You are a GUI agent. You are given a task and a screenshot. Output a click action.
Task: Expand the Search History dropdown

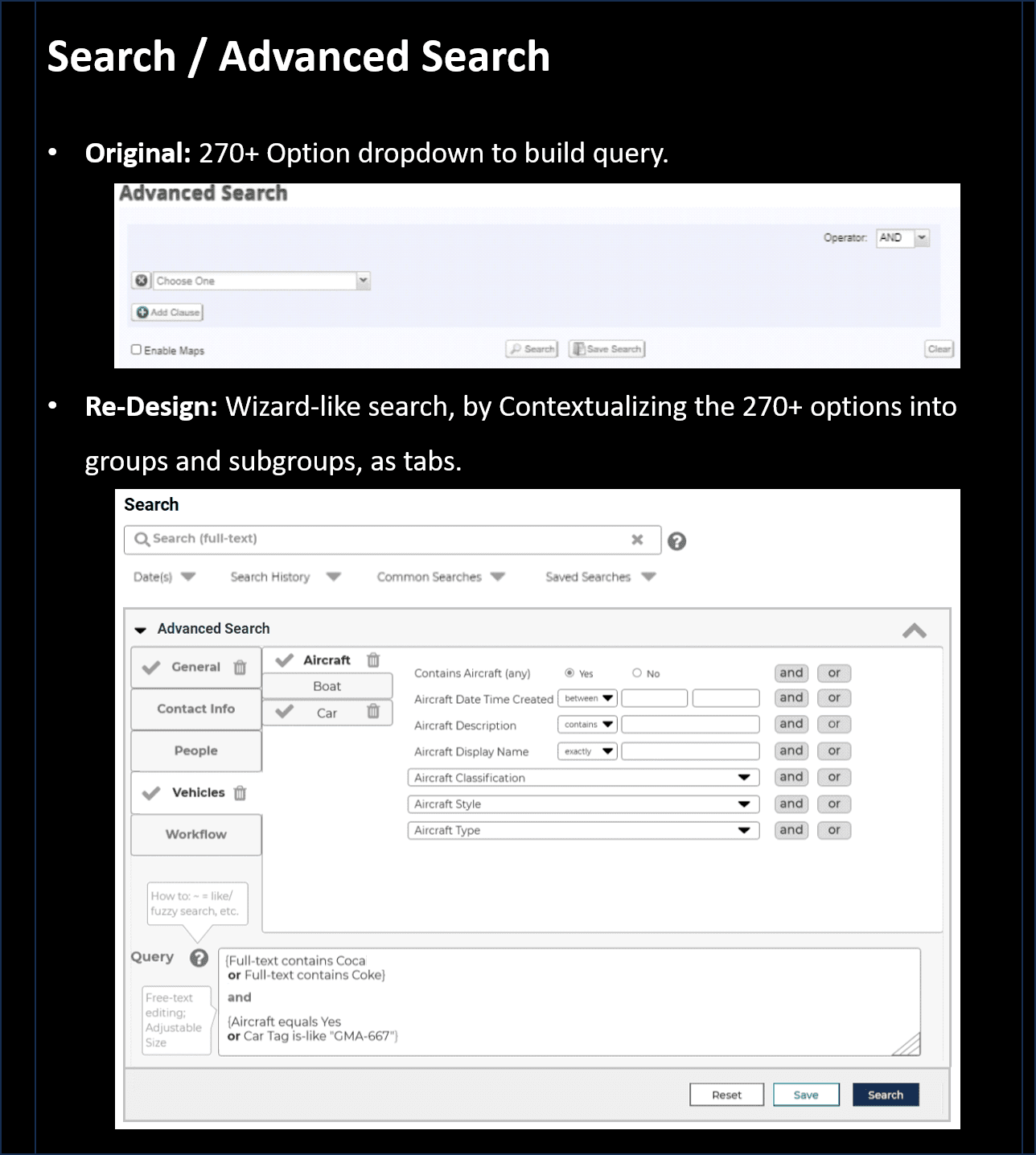coord(286,577)
